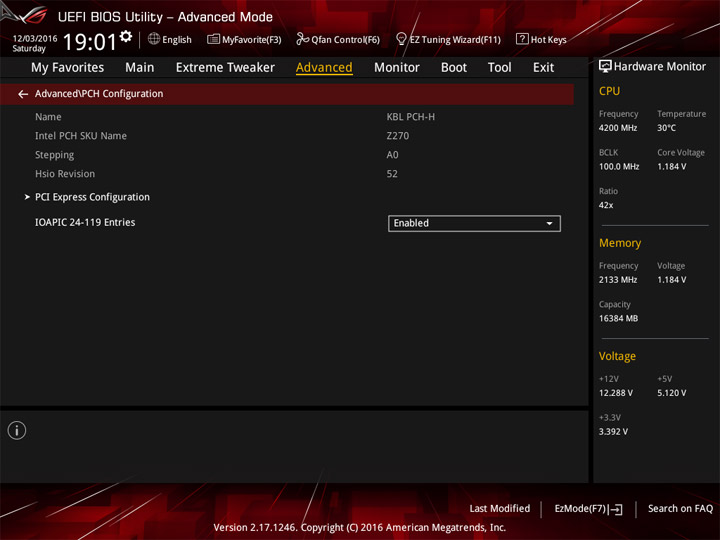Click the 5.120 V reading
This screenshot has width=720, height=540.
[671, 393]
